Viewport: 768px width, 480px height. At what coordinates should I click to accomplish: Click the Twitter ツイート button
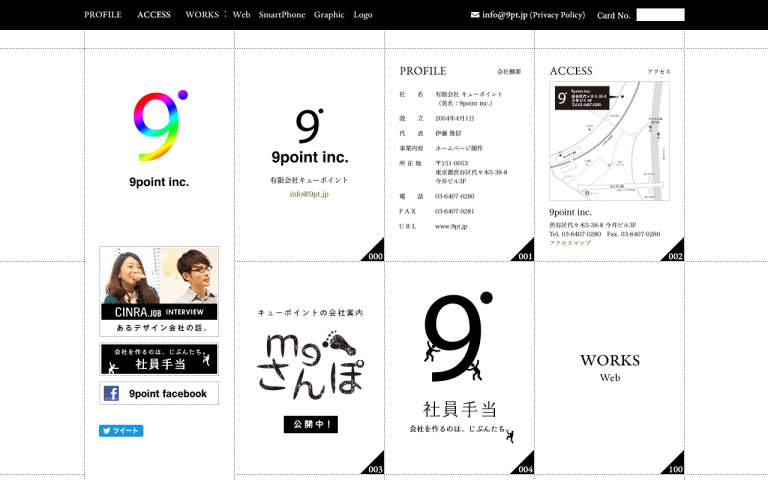point(121,431)
